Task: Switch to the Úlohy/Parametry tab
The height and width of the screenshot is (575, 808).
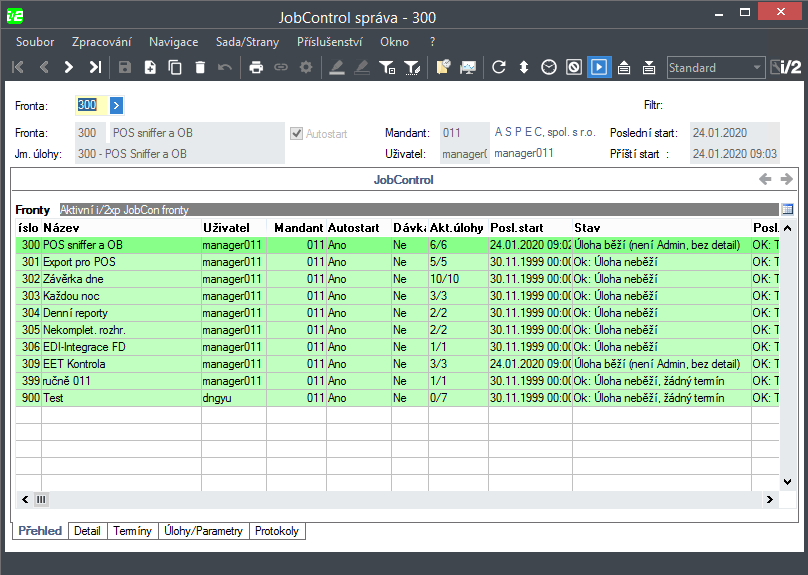Action: (x=204, y=531)
